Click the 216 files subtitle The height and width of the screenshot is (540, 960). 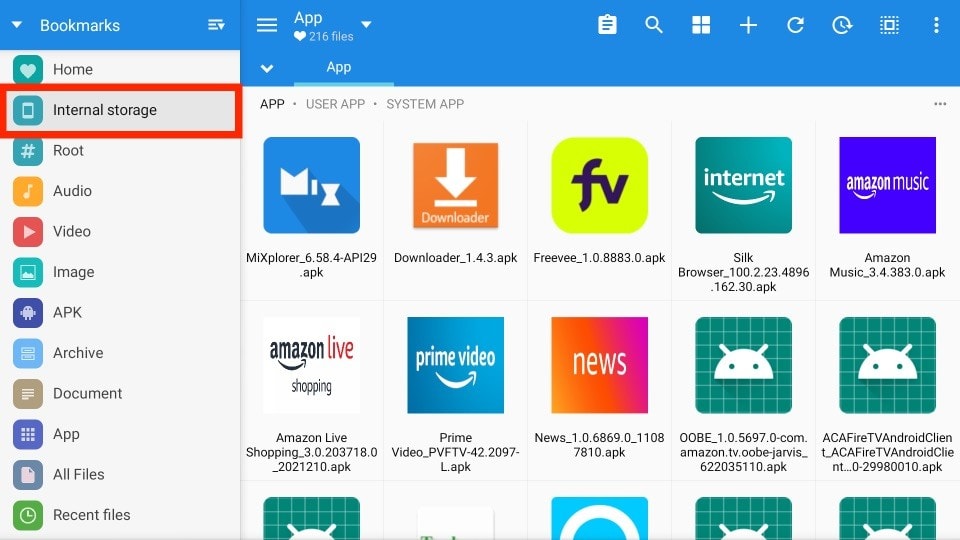pyautogui.click(x=331, y=37)
